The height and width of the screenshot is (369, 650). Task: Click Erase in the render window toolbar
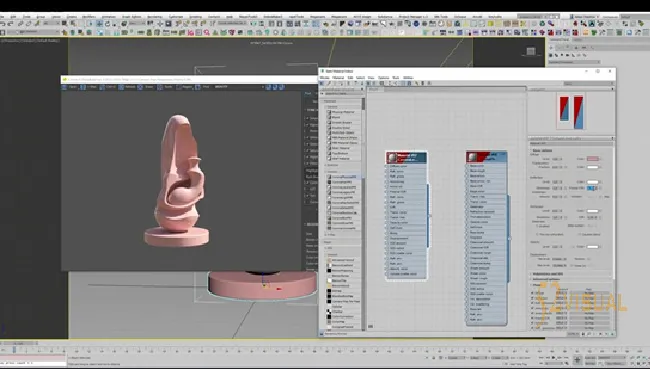coord(146,87)
